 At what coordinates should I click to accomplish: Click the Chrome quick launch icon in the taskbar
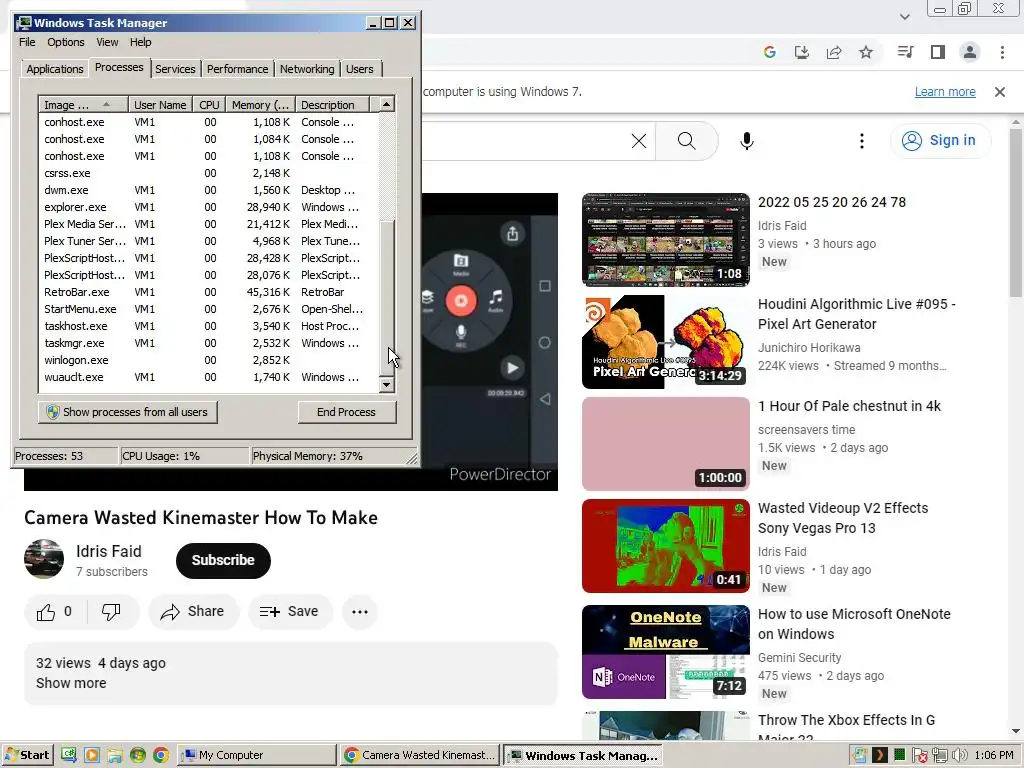[161, 755]
